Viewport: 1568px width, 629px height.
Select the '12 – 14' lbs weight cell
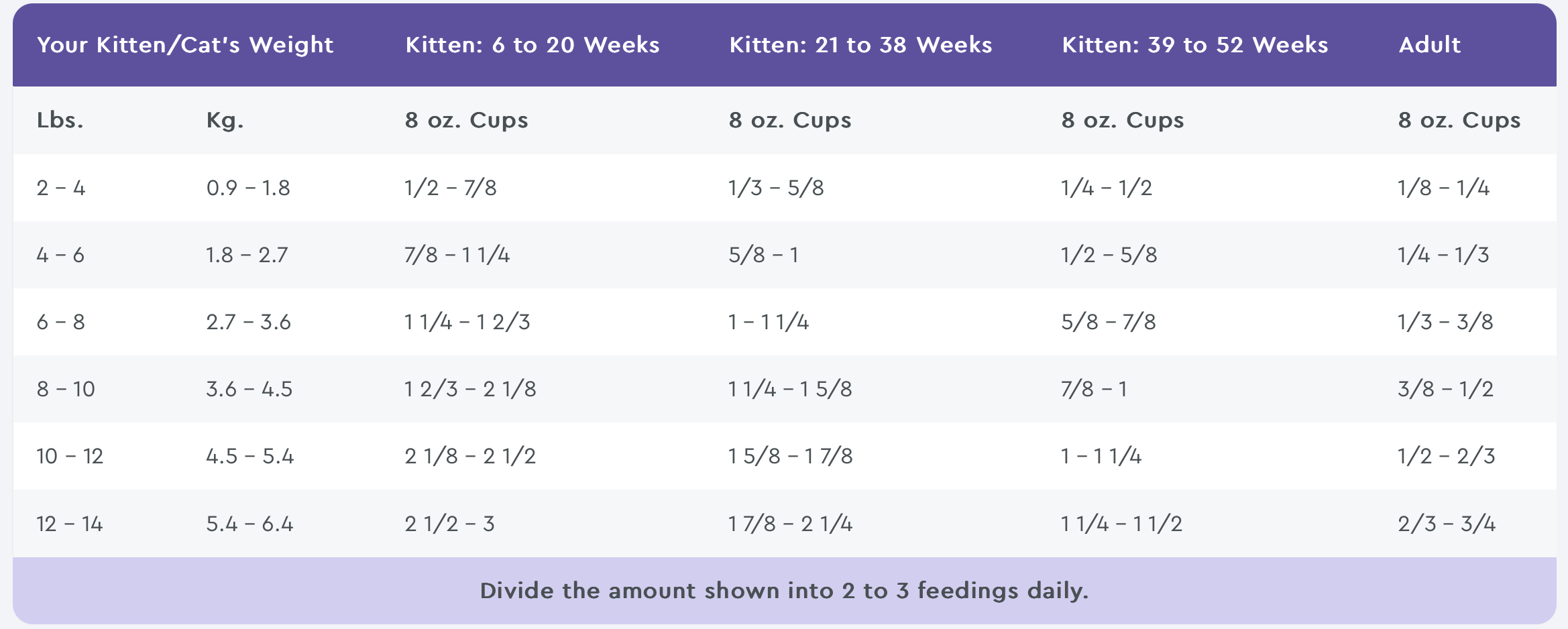click(70, 524)
